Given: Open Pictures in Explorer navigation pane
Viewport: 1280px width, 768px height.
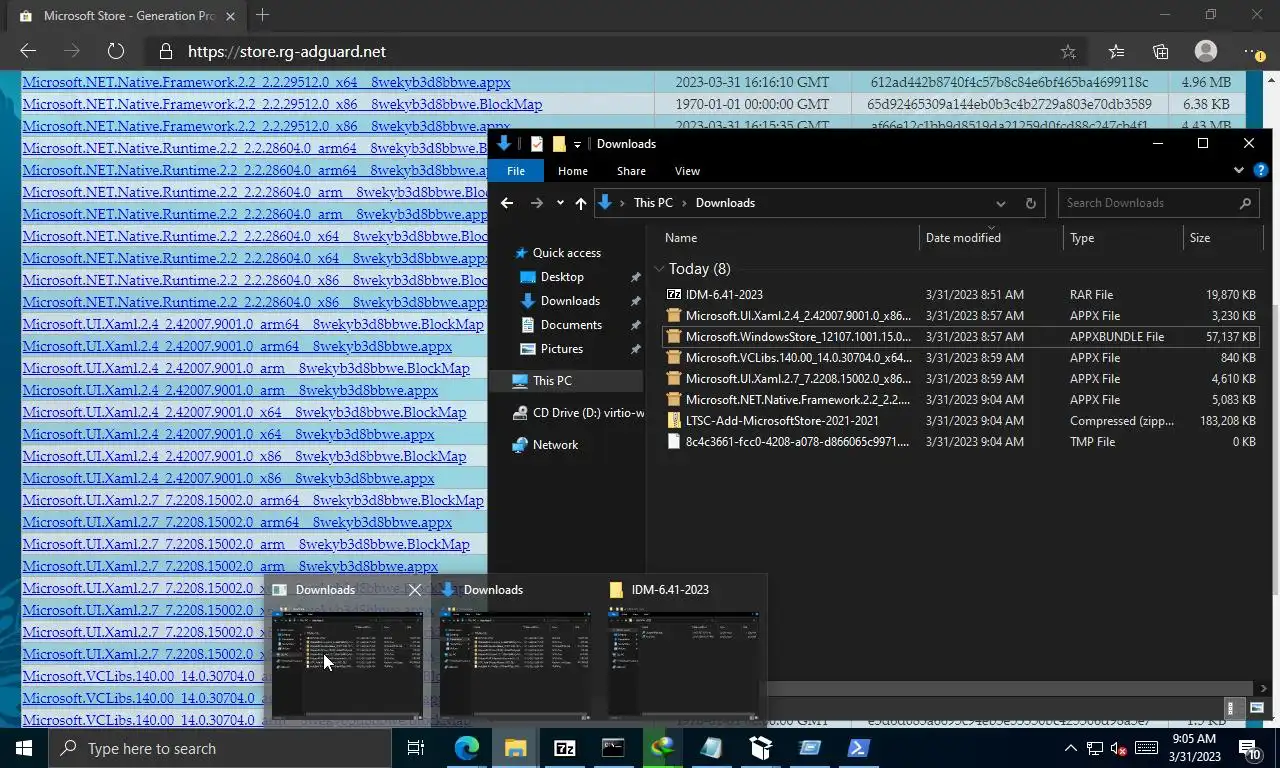Looking at the screenshot, I should (x=562, y=349).
